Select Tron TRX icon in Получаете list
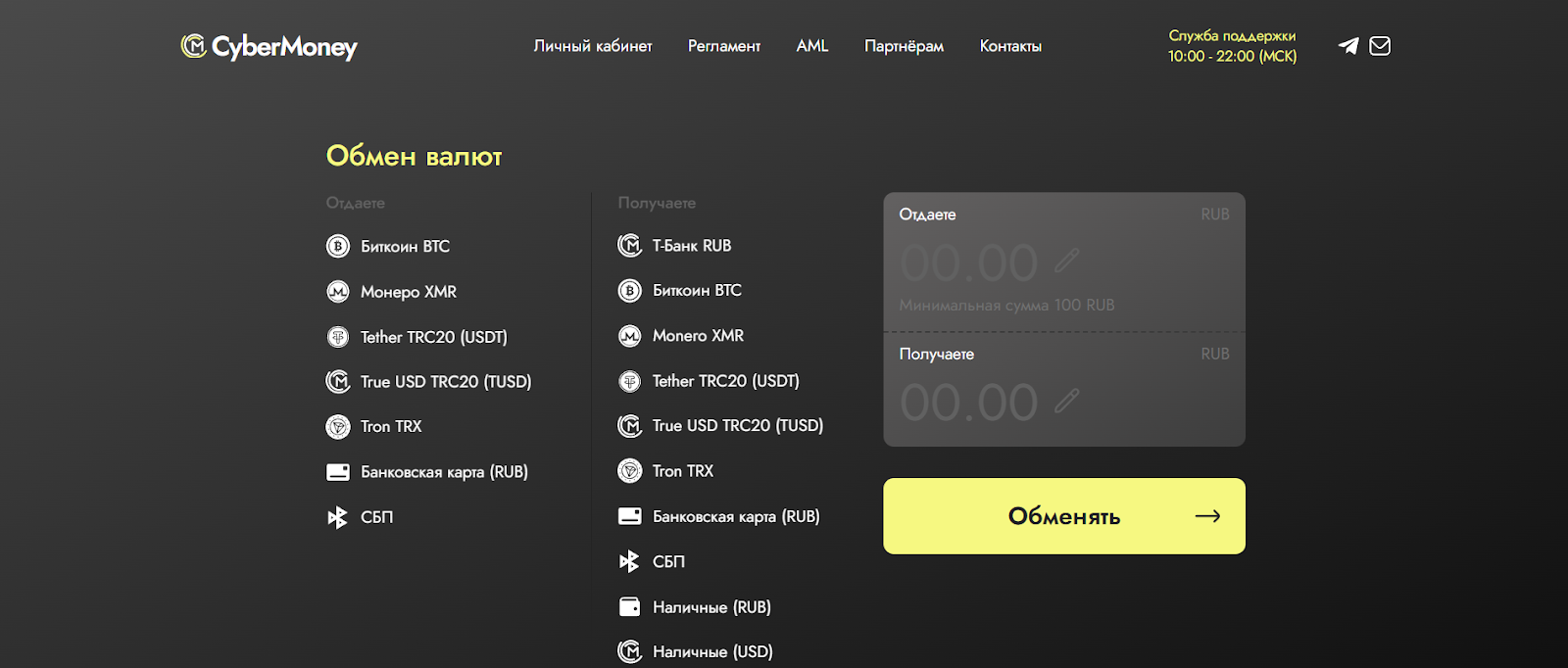The image size is (1568, 668). tap(630, 471)
